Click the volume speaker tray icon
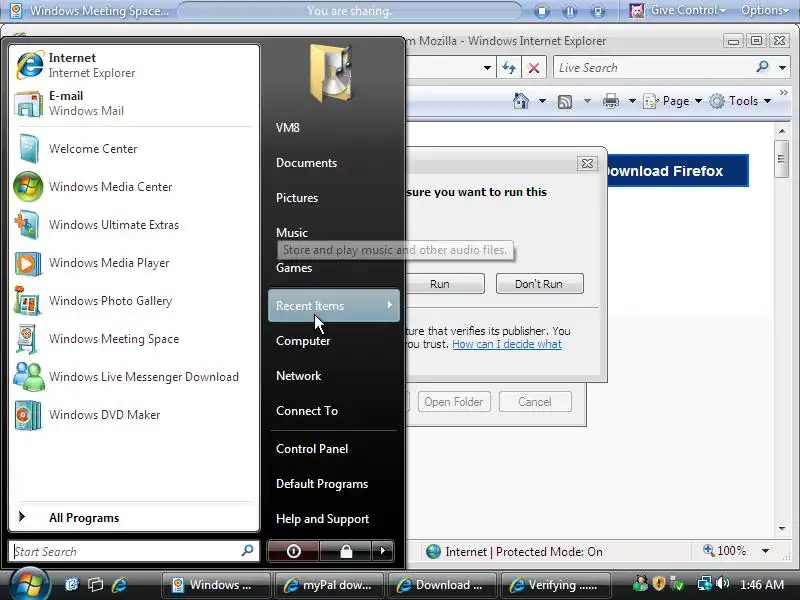Viewport: 800px width, 600px height. [x=722, y=583]
